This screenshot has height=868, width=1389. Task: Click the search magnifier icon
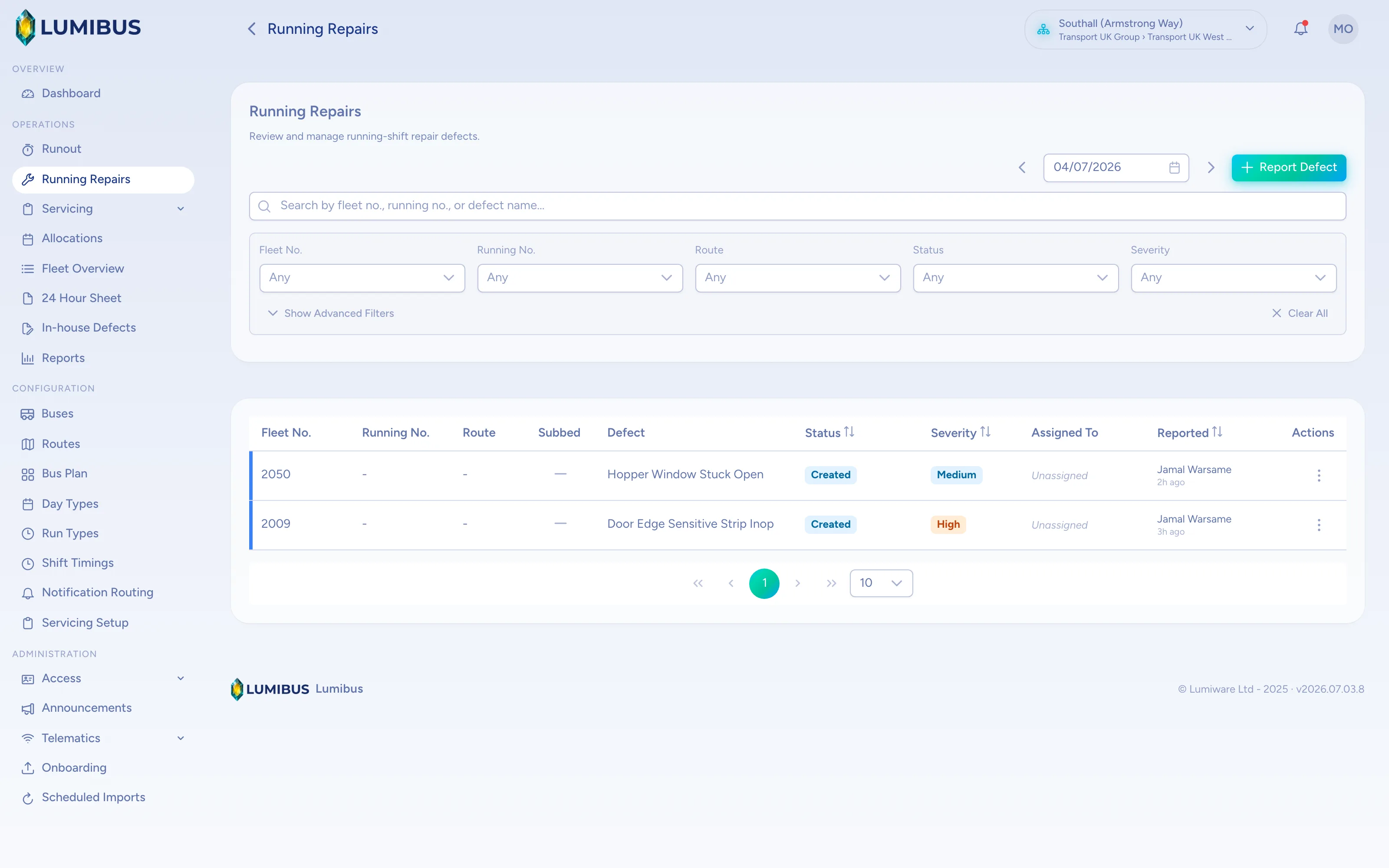pyautogui.click(x=264, y=206)
